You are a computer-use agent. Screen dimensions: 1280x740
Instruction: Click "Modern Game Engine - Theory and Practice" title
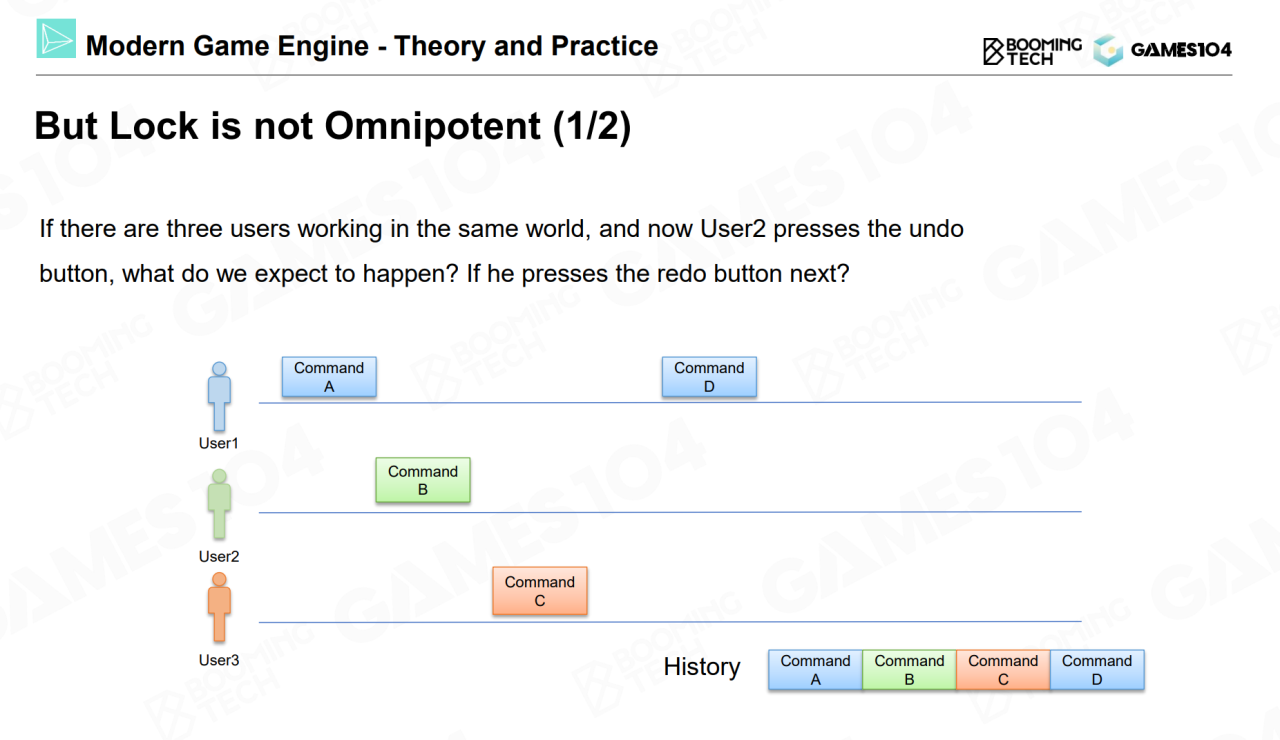[x=372, y=46]
